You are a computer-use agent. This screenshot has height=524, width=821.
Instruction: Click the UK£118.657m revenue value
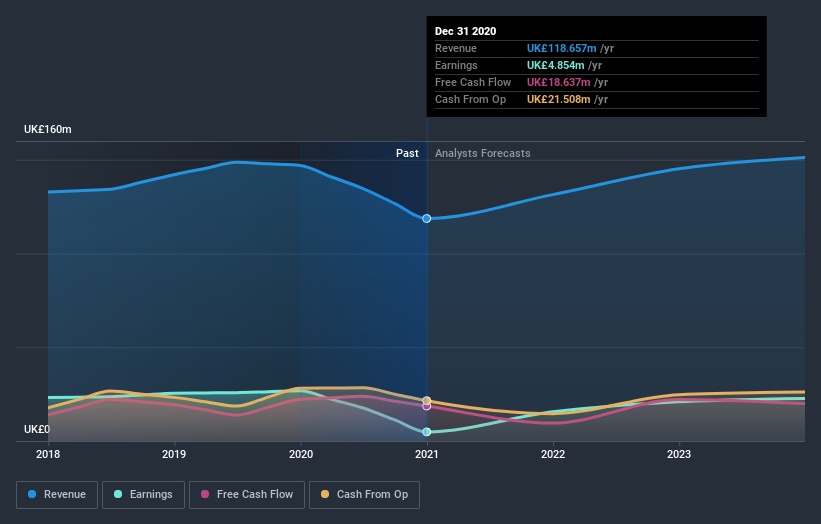561,48
